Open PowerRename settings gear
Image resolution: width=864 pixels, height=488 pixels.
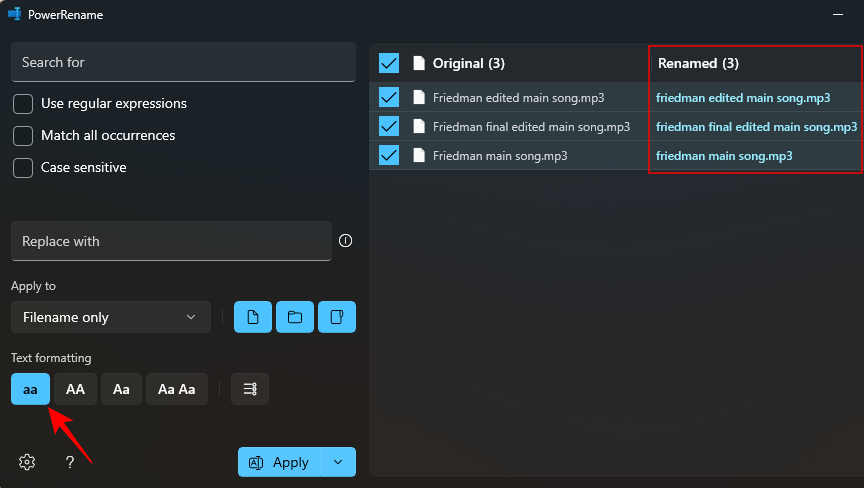point(27,462)
